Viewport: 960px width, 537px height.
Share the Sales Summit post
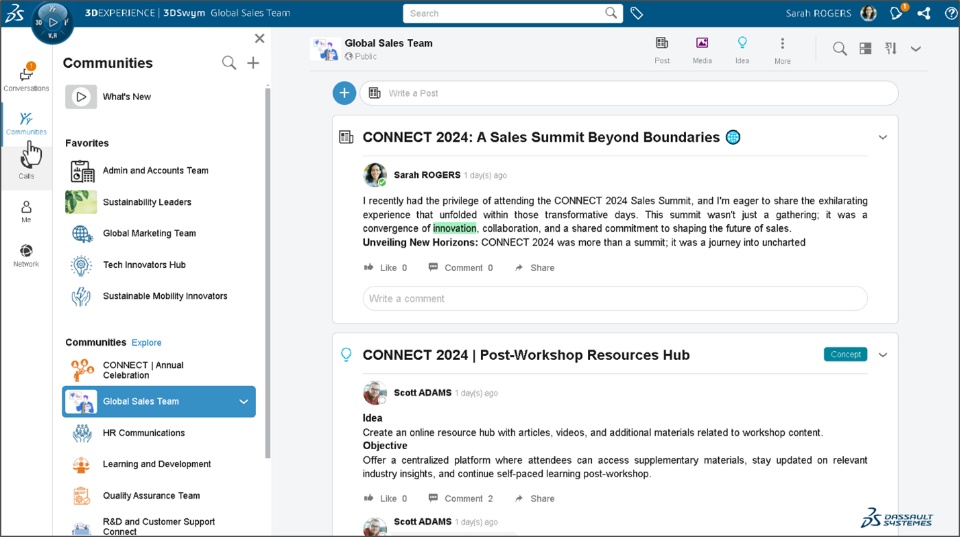pyautogui.click(x=534, y=268)
